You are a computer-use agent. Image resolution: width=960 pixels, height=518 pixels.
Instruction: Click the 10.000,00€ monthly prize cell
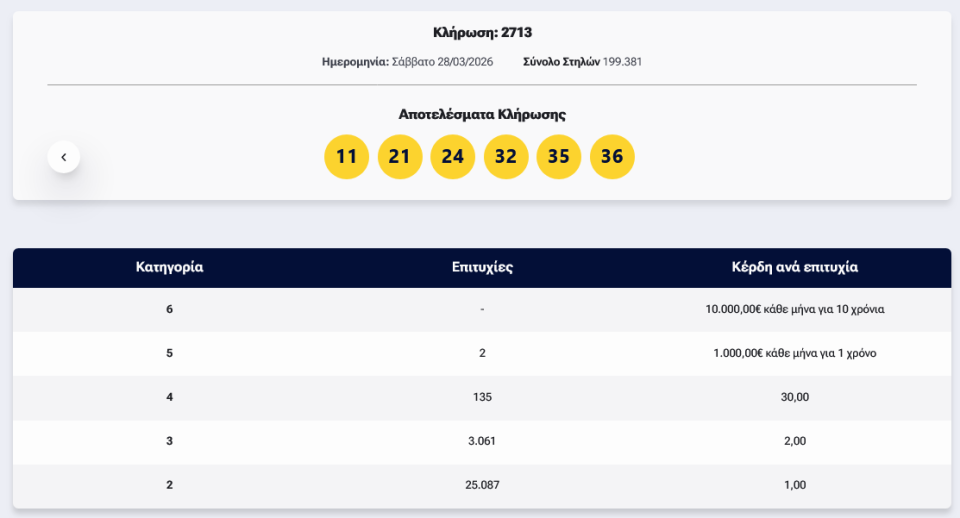(x=795, y=310)
